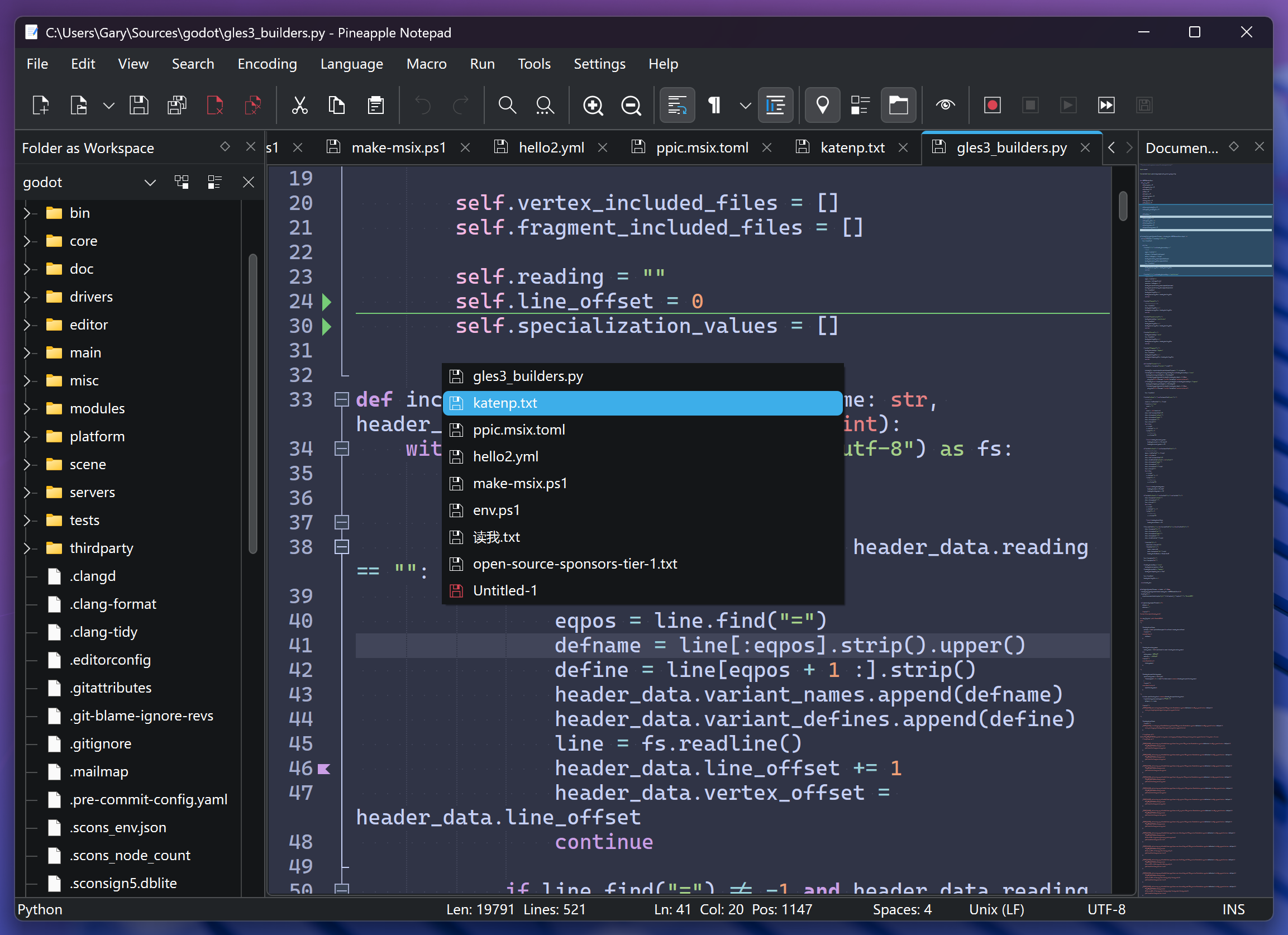Open the Settings menu

(x=599, y=64)
